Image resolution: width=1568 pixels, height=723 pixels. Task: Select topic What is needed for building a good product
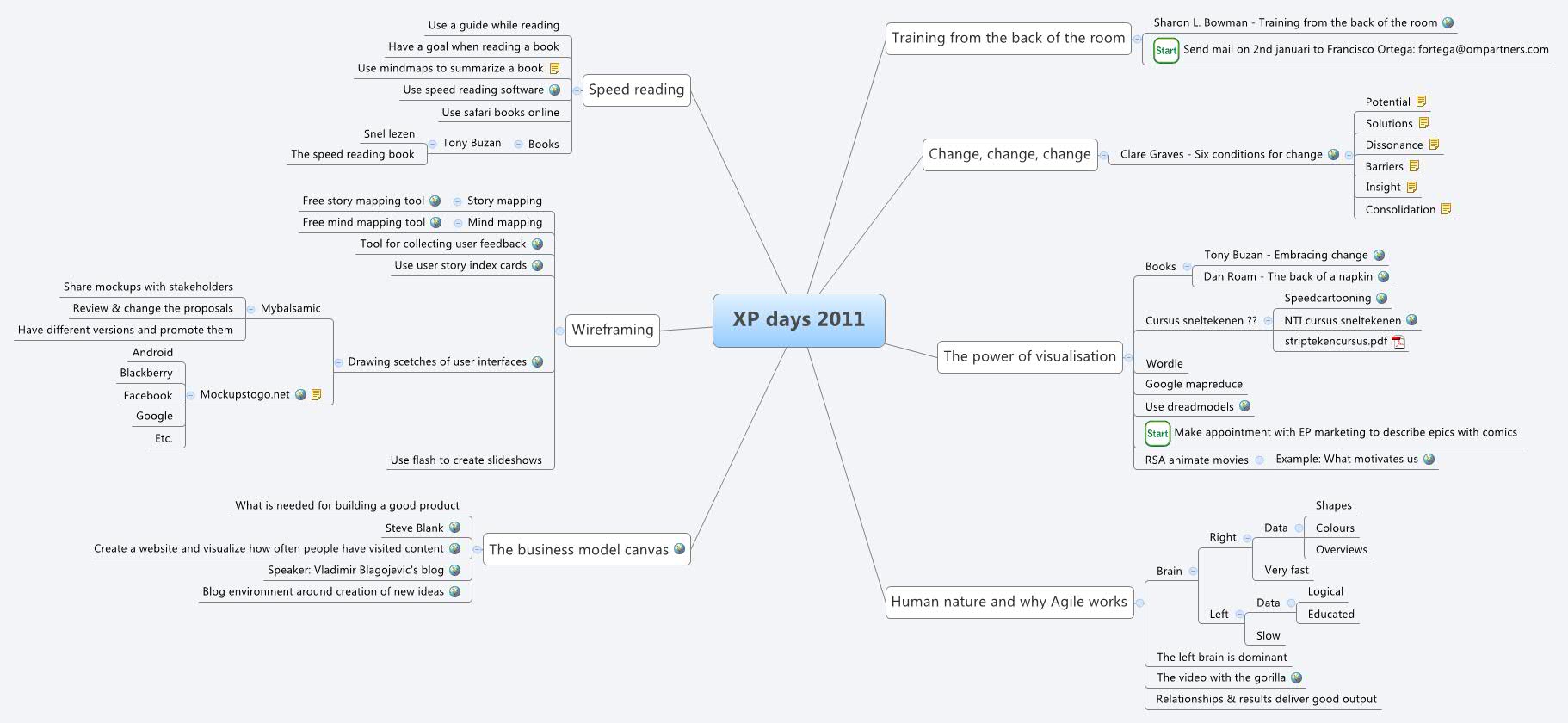[347, 505]
